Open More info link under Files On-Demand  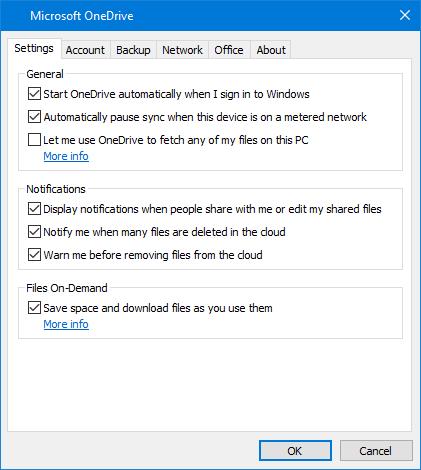[x=66, y=324]
